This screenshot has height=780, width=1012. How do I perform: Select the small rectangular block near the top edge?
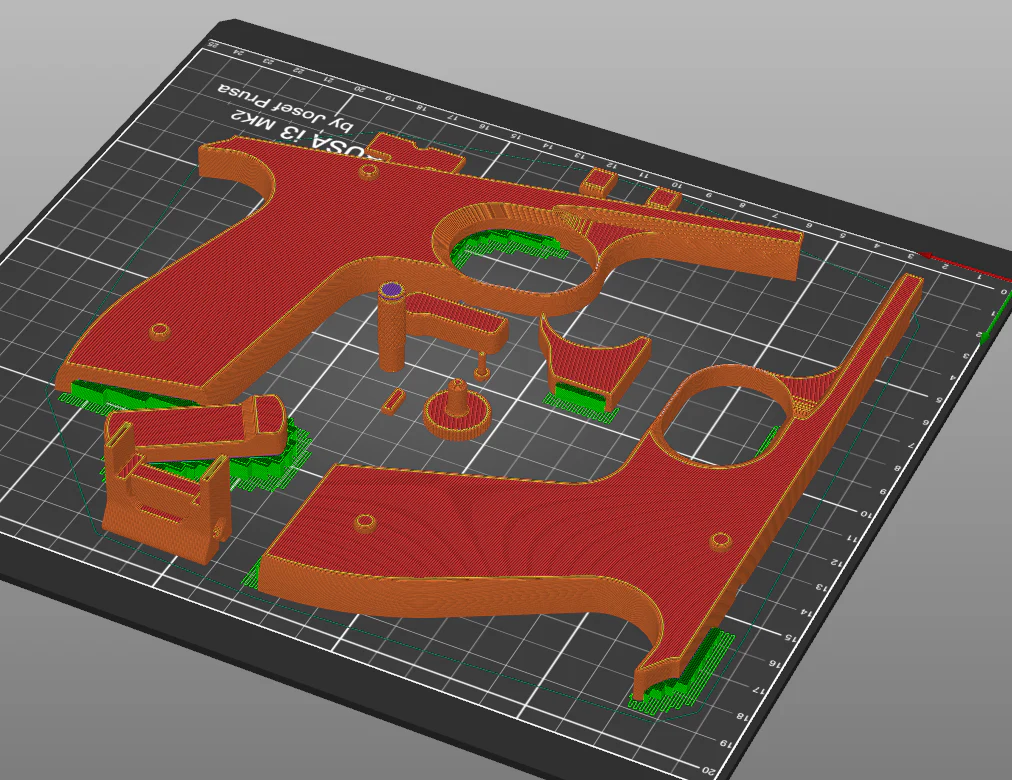coord(600,181)
